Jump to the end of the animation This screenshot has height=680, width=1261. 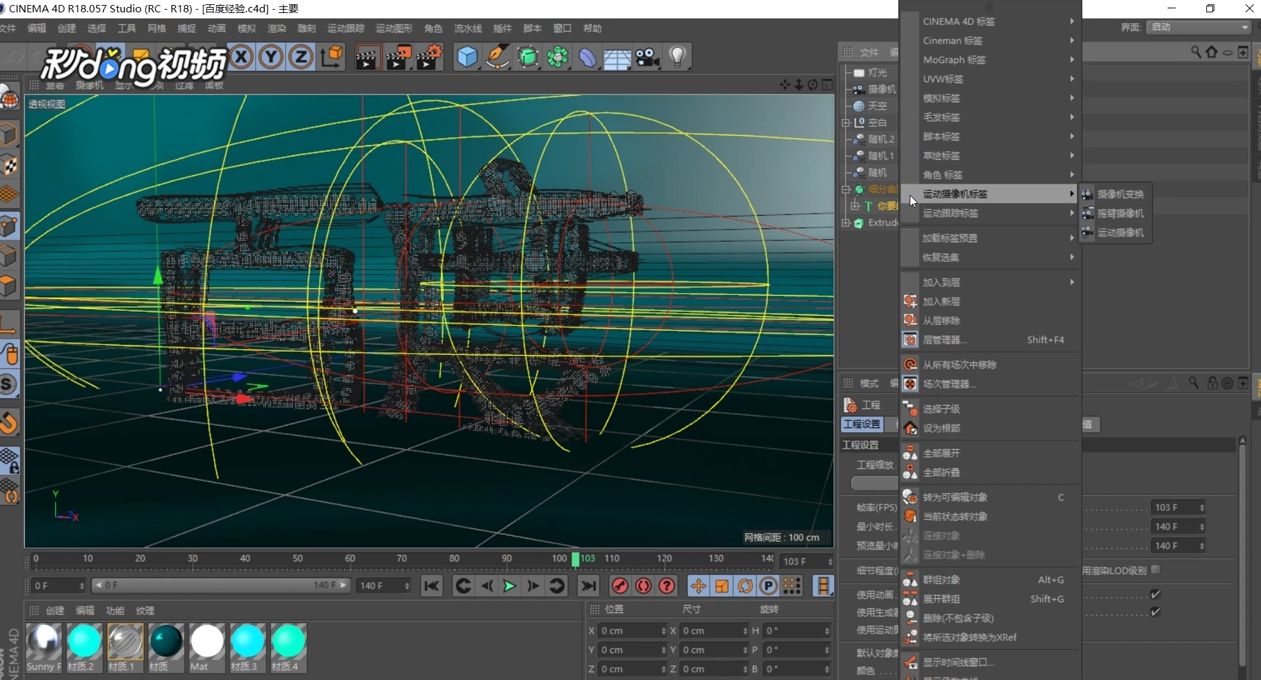588,586
